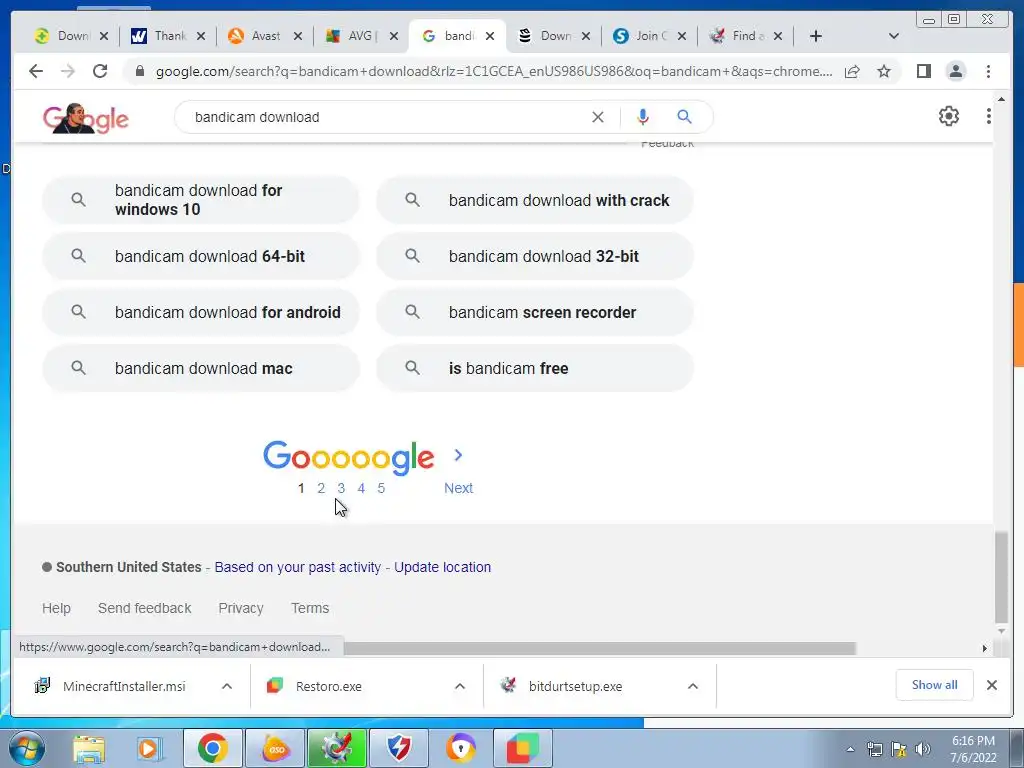Bookmark this page with the star icon
This screenshot has width=1024, height=768.
pos(884,71)
